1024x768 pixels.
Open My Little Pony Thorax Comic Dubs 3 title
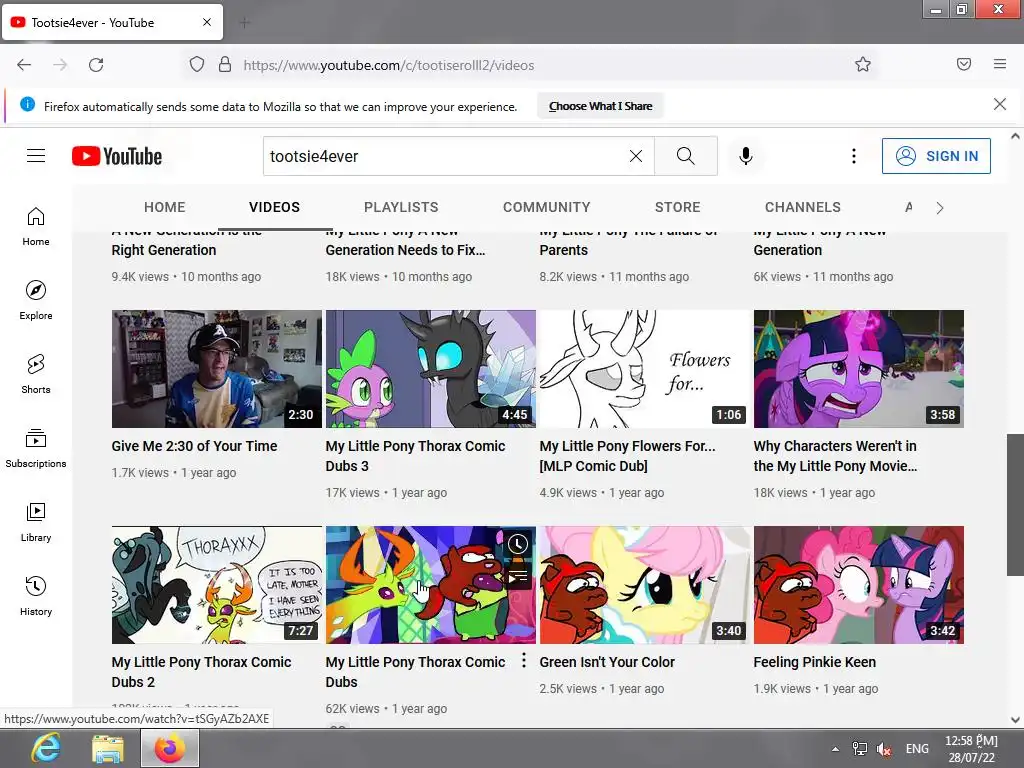[x=415, y=456]
